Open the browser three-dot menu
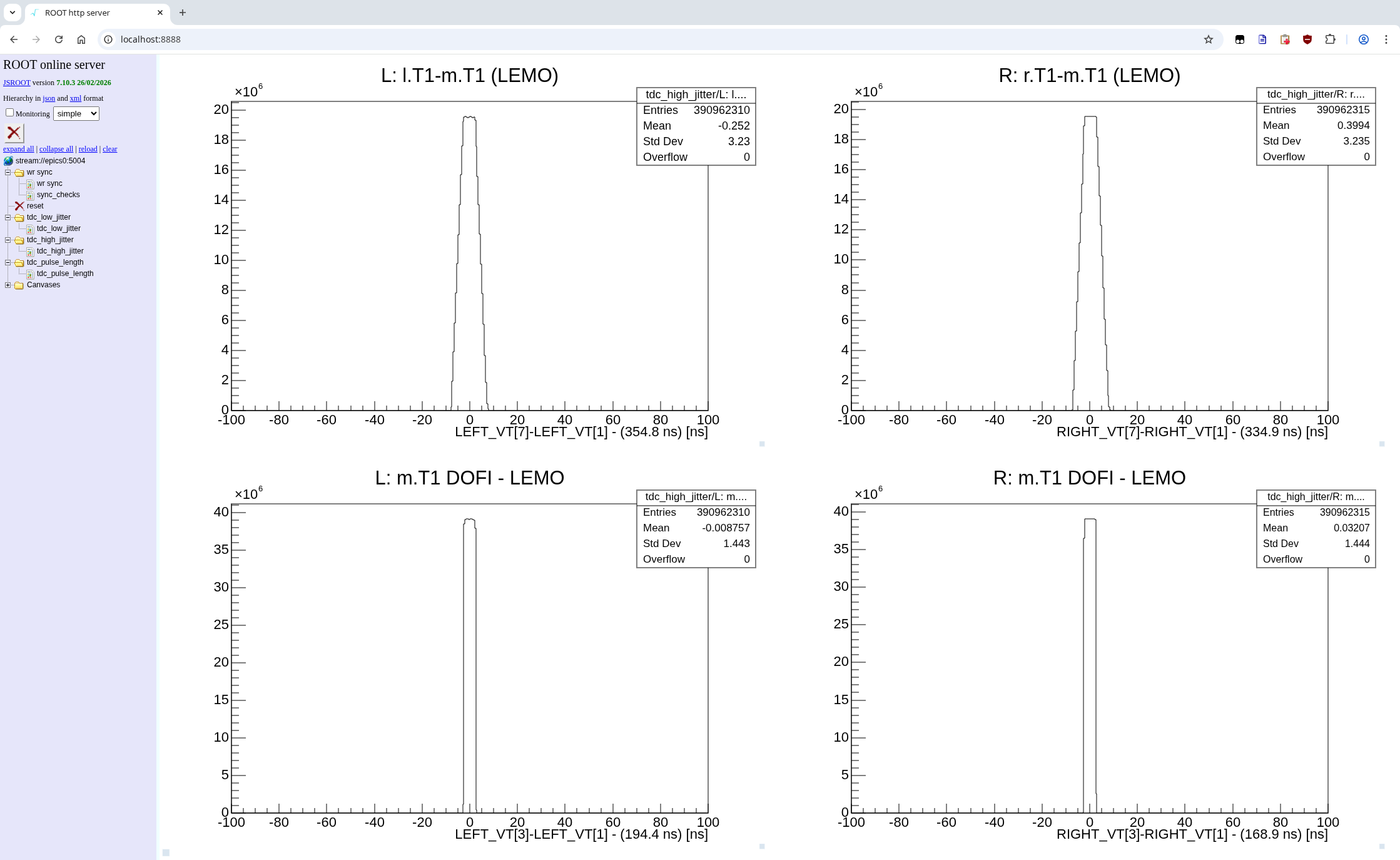Screen dimensions: 1400x860 click(1386, 39)
